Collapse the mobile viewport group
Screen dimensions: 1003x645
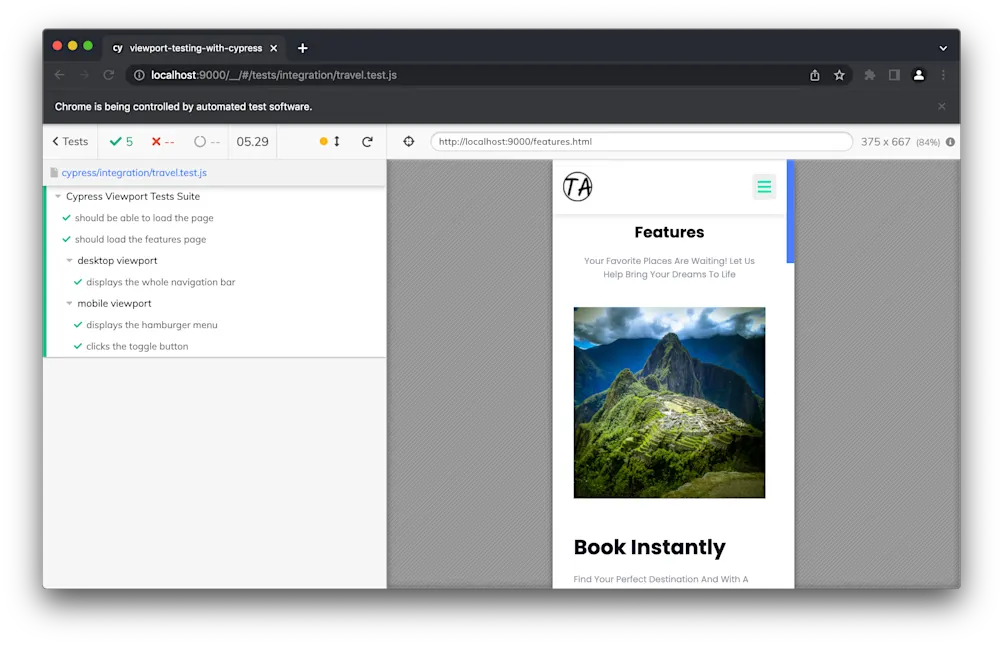point(114,303)
